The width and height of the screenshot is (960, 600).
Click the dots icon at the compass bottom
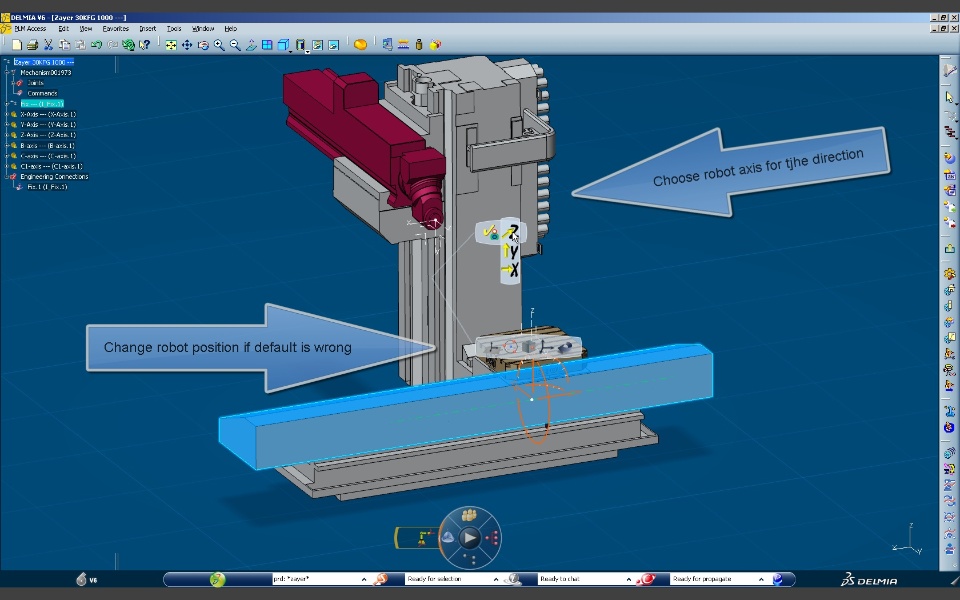pyautogui.click(x=470, y=559)
